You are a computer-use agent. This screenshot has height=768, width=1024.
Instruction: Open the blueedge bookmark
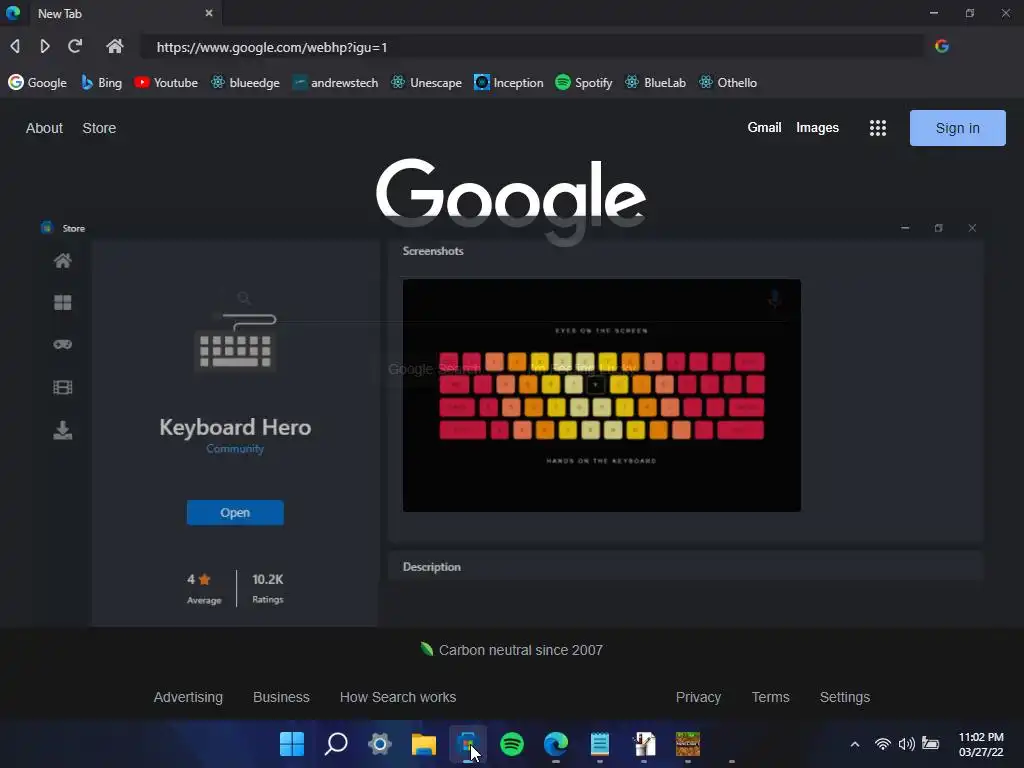click(245, 82)
